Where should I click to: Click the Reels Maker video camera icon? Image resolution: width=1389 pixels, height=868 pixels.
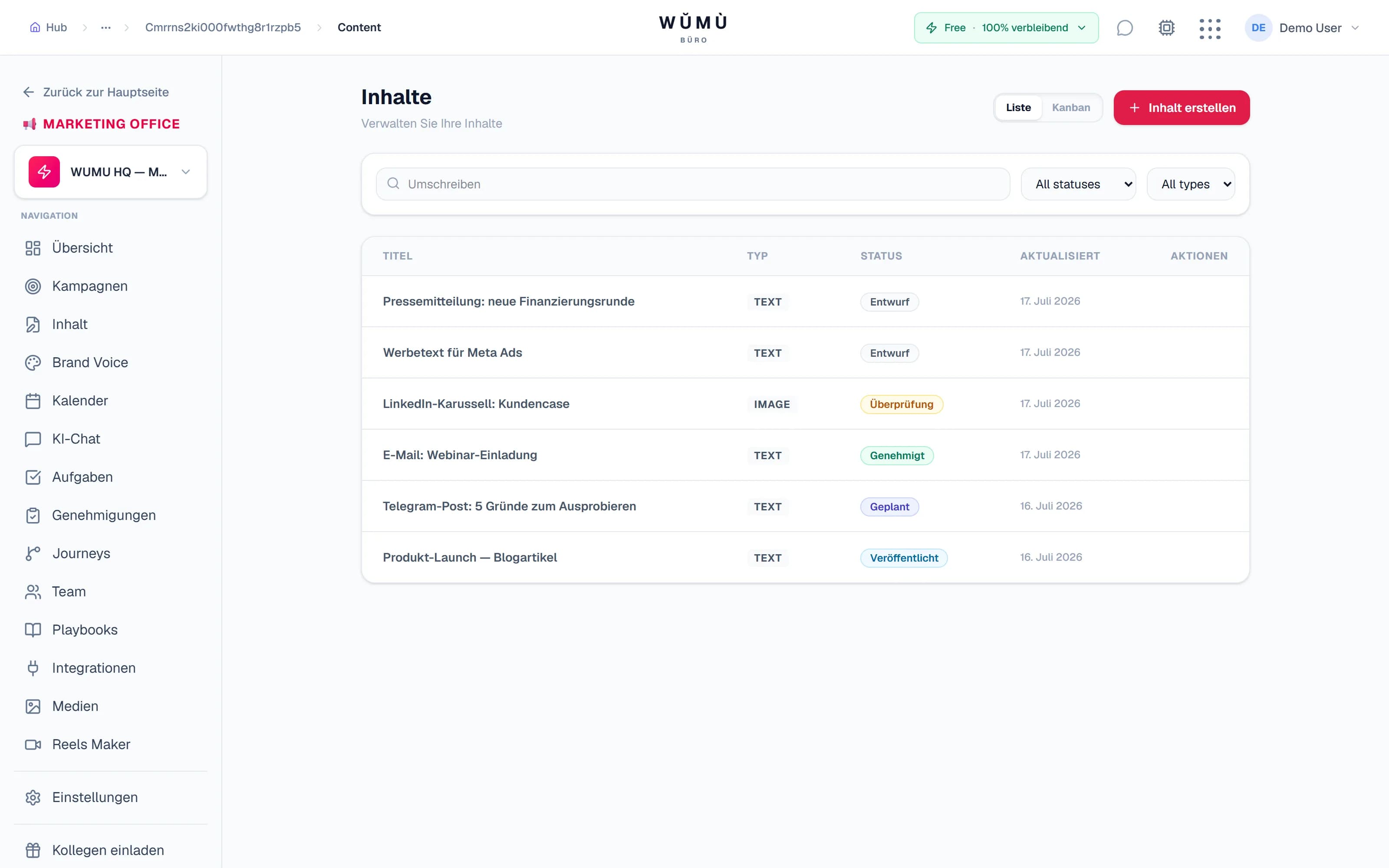(33, 745)
